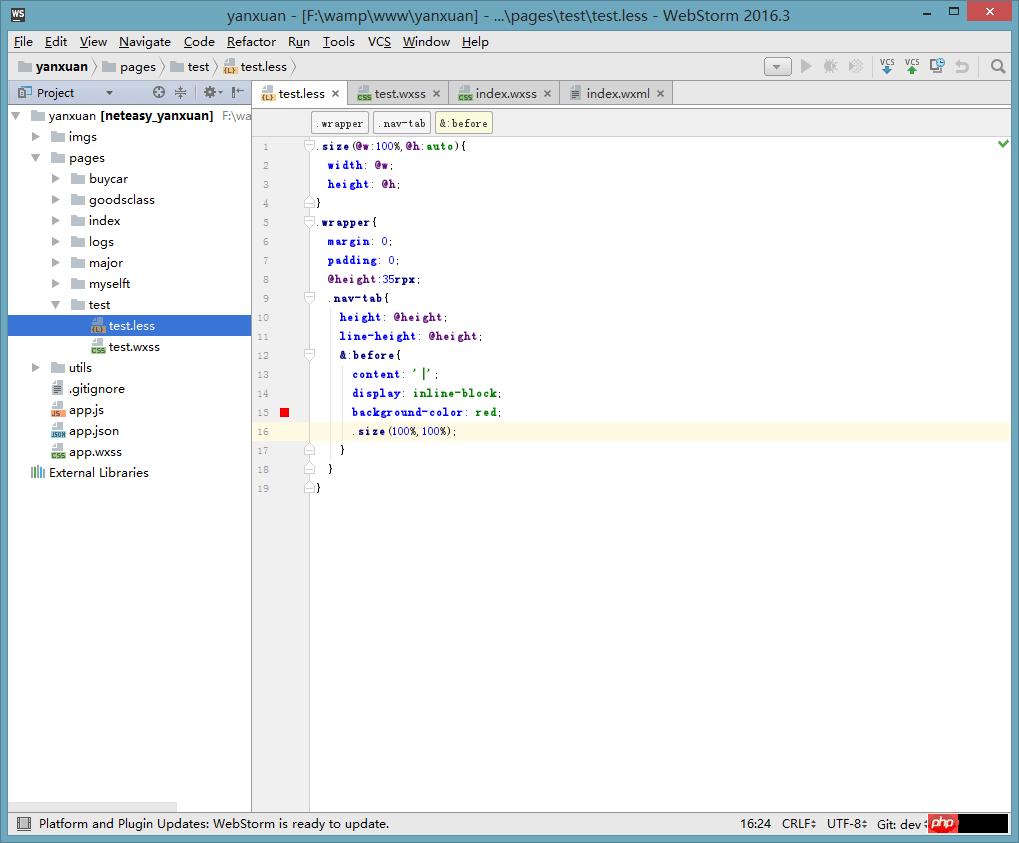
Task: Open Search Everywhere magnifier icon
Action: 997,66
